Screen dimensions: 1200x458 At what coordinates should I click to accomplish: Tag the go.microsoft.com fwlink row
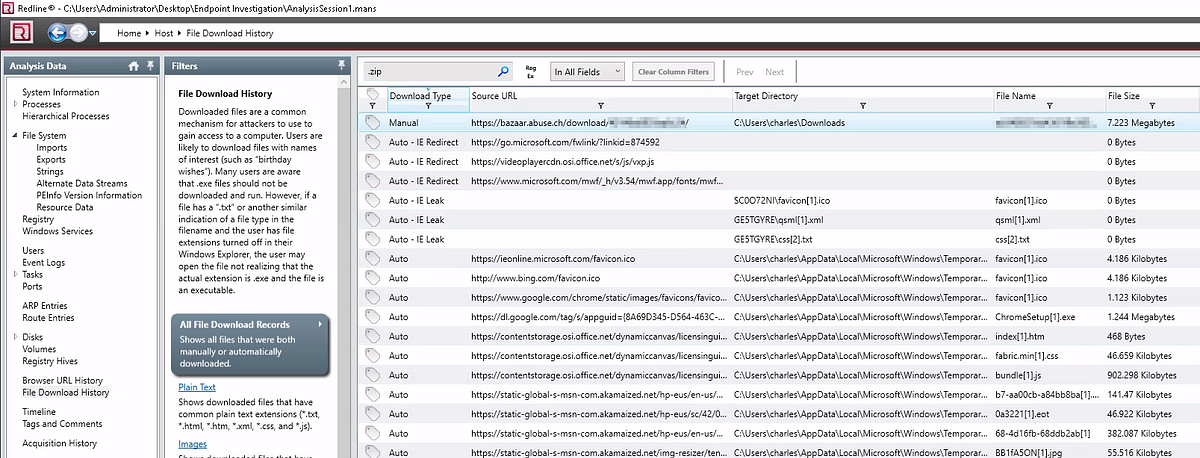(372, 142)
